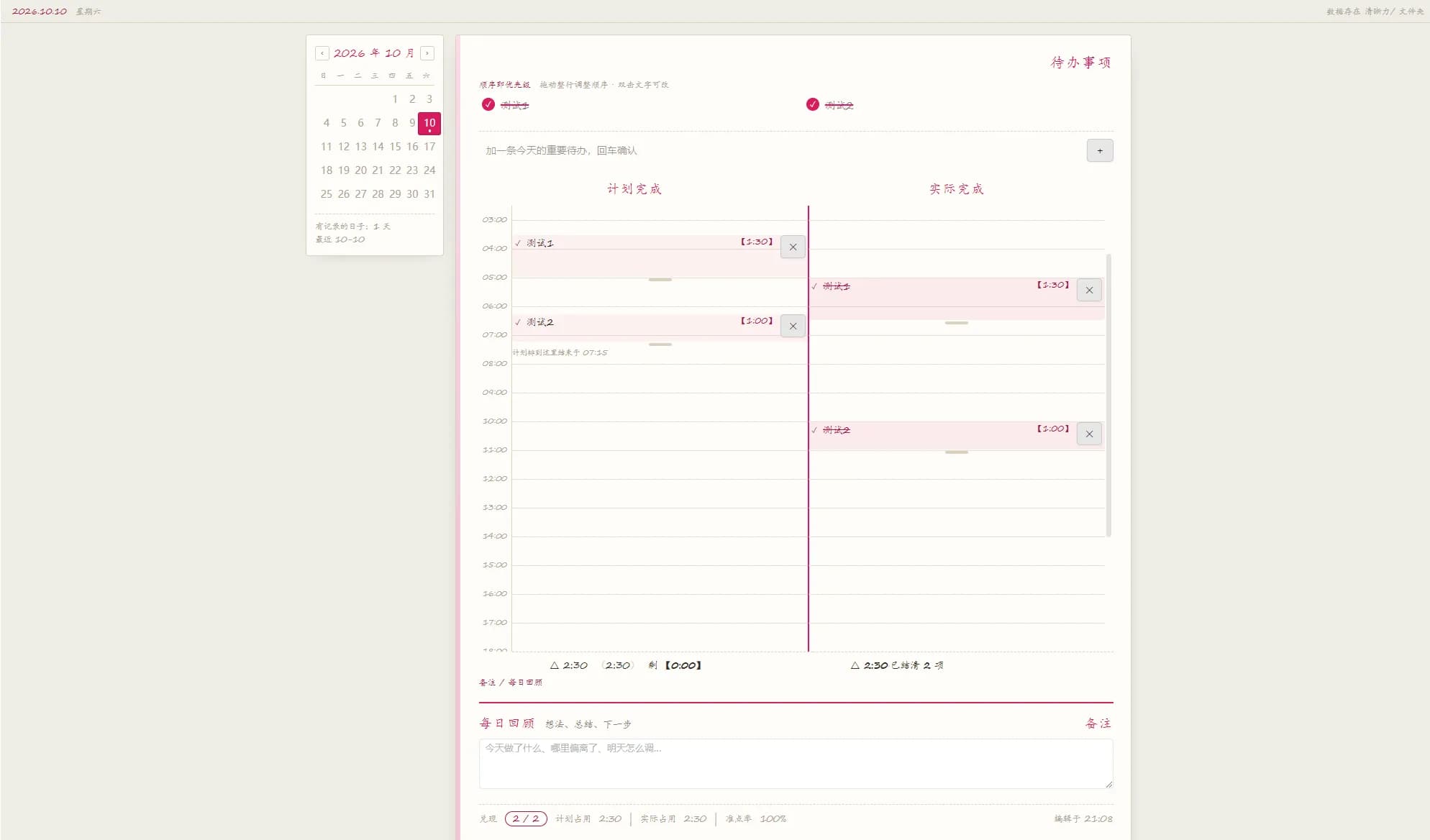Click the 准点率 100% value
The height and width of the screenshot is (840, 1430).
click(x=756, y=818)
